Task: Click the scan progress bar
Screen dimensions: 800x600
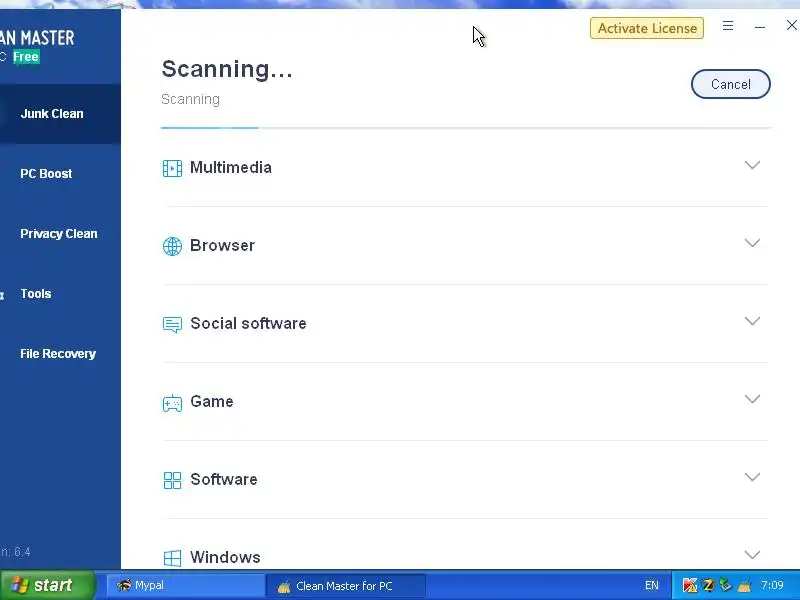Action: click(466, 128)
